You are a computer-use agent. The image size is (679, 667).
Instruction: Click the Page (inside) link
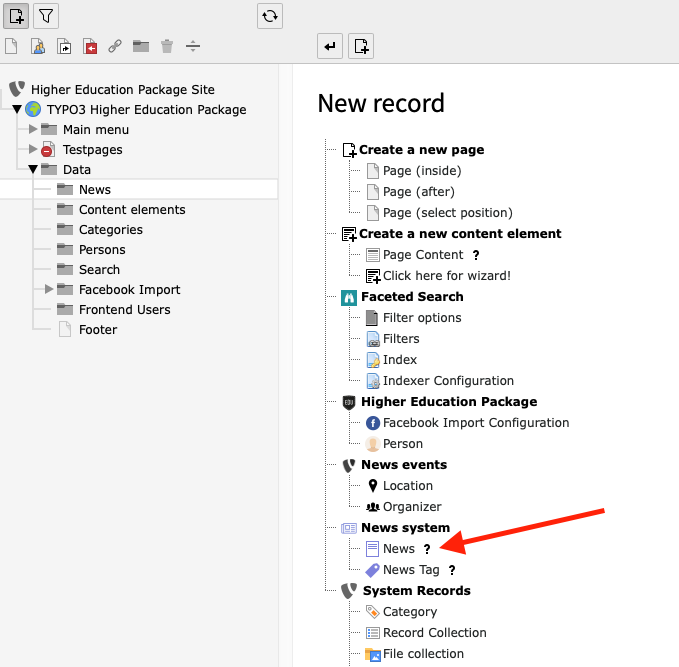click(x=421, y=171)
